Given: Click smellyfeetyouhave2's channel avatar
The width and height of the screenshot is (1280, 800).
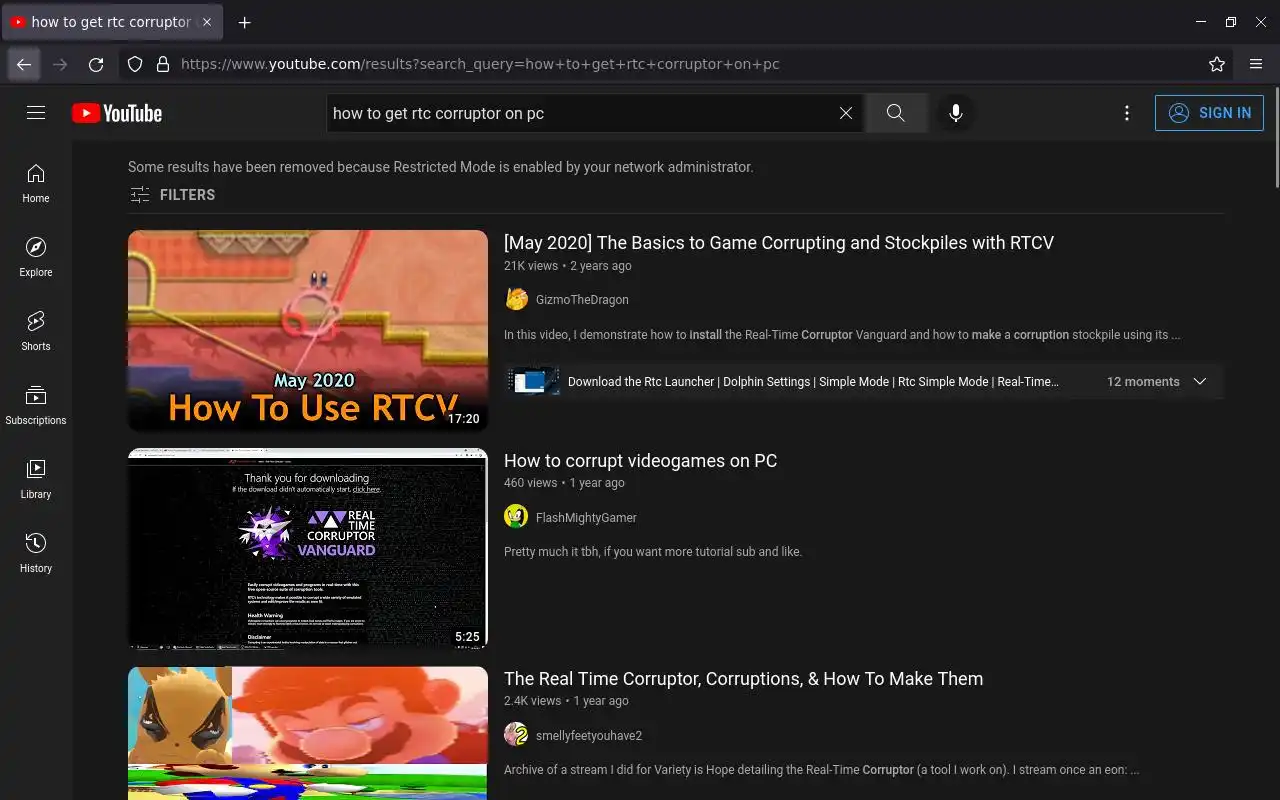Looking at the screenshot, I should tap(516, 735).
